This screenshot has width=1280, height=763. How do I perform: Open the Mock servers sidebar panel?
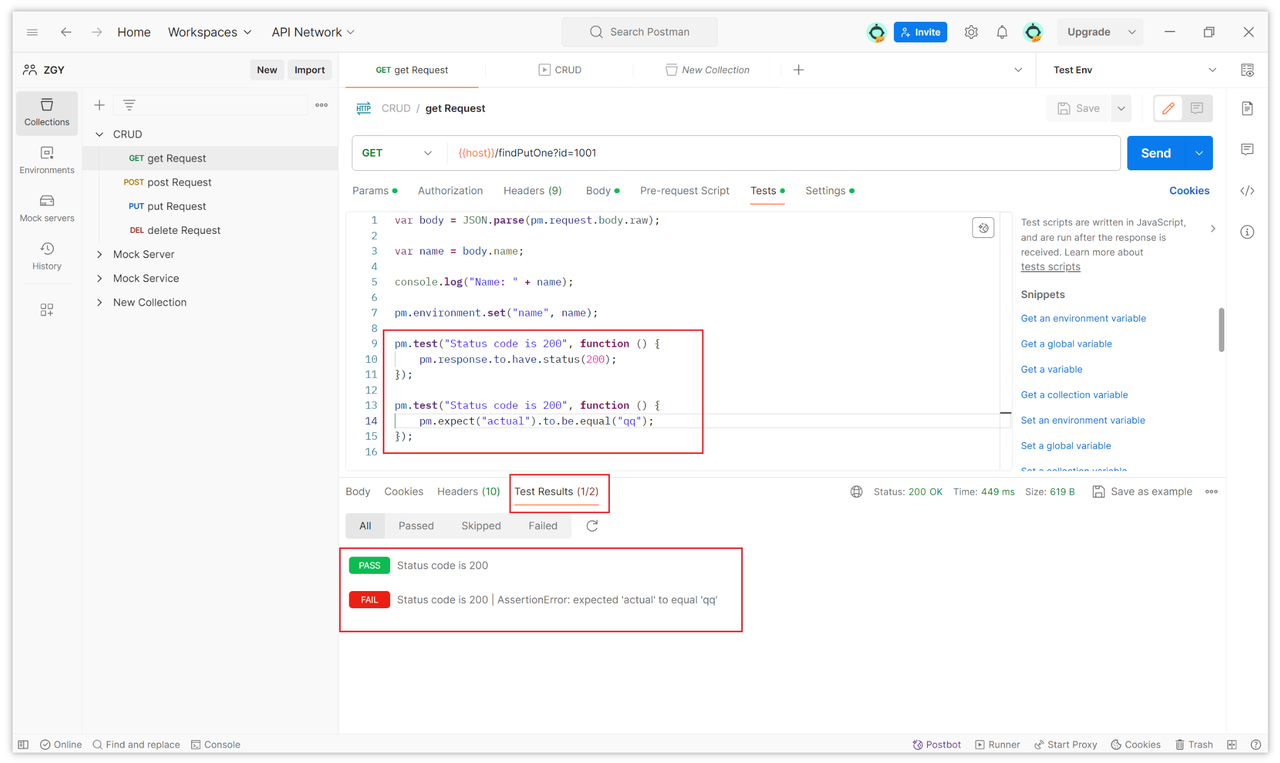click(x=47, y=208)
